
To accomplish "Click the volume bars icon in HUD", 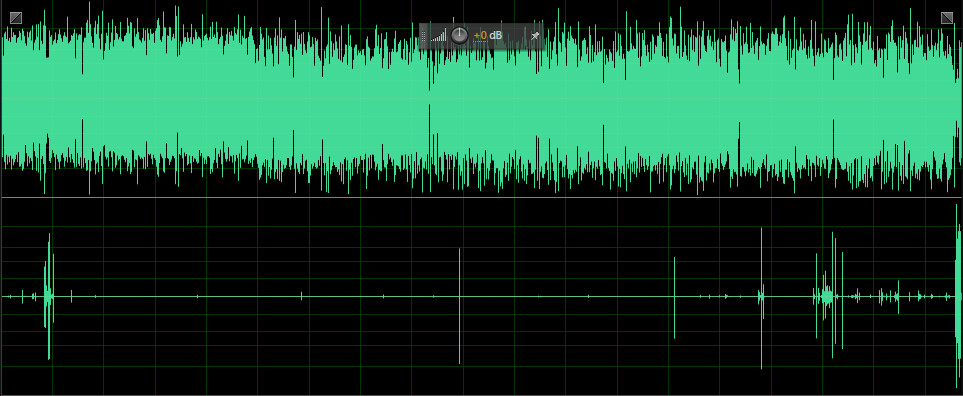I will point(439,36).
